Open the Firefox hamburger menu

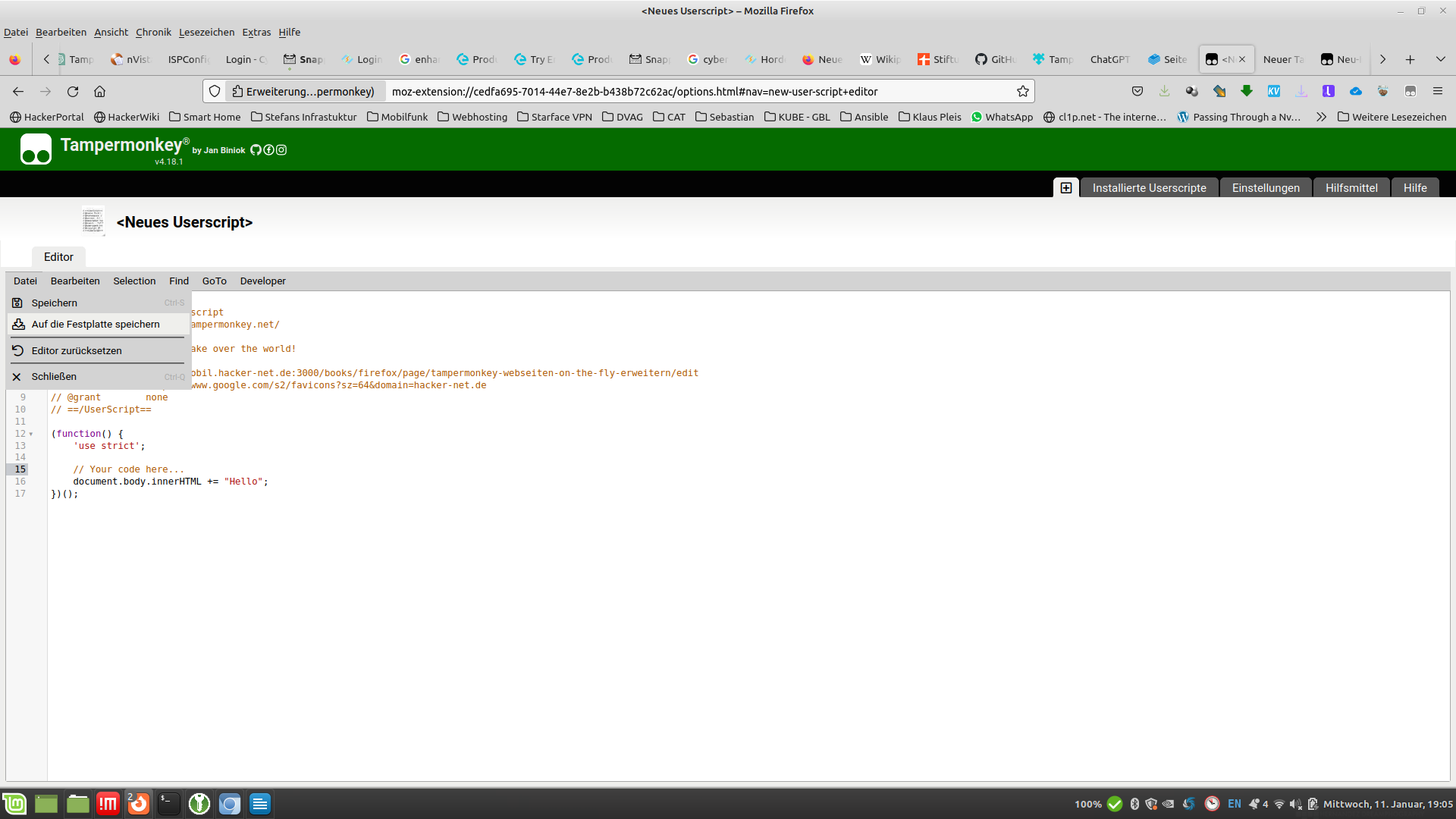[1437, 92]
